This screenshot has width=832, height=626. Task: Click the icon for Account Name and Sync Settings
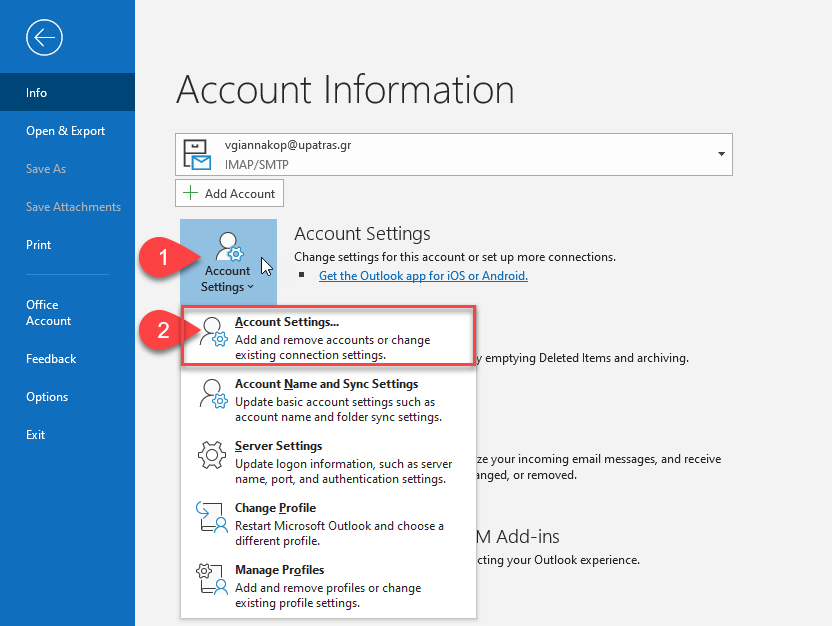[x=213, y=394]
